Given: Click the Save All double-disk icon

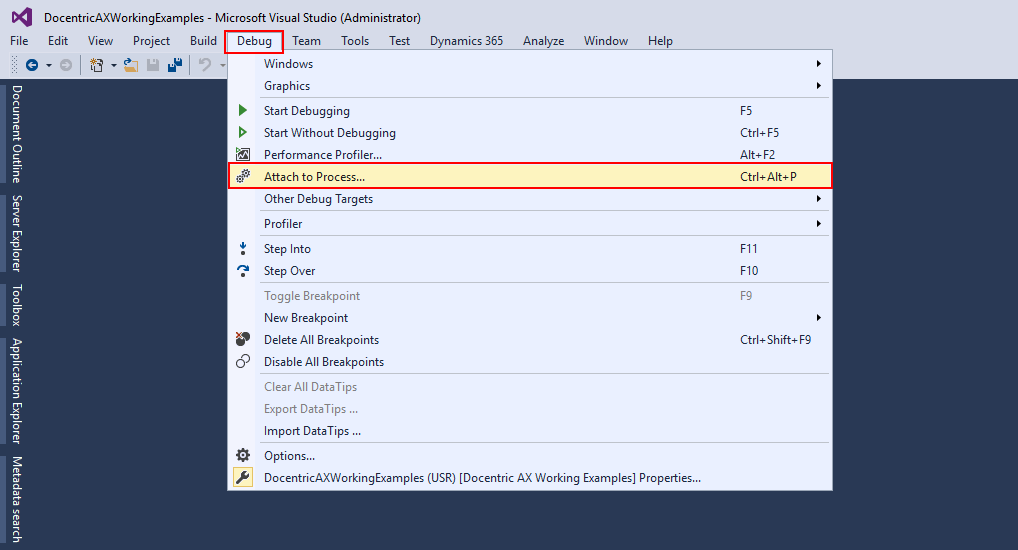Looking at the screenshot, I should (175, 65).
